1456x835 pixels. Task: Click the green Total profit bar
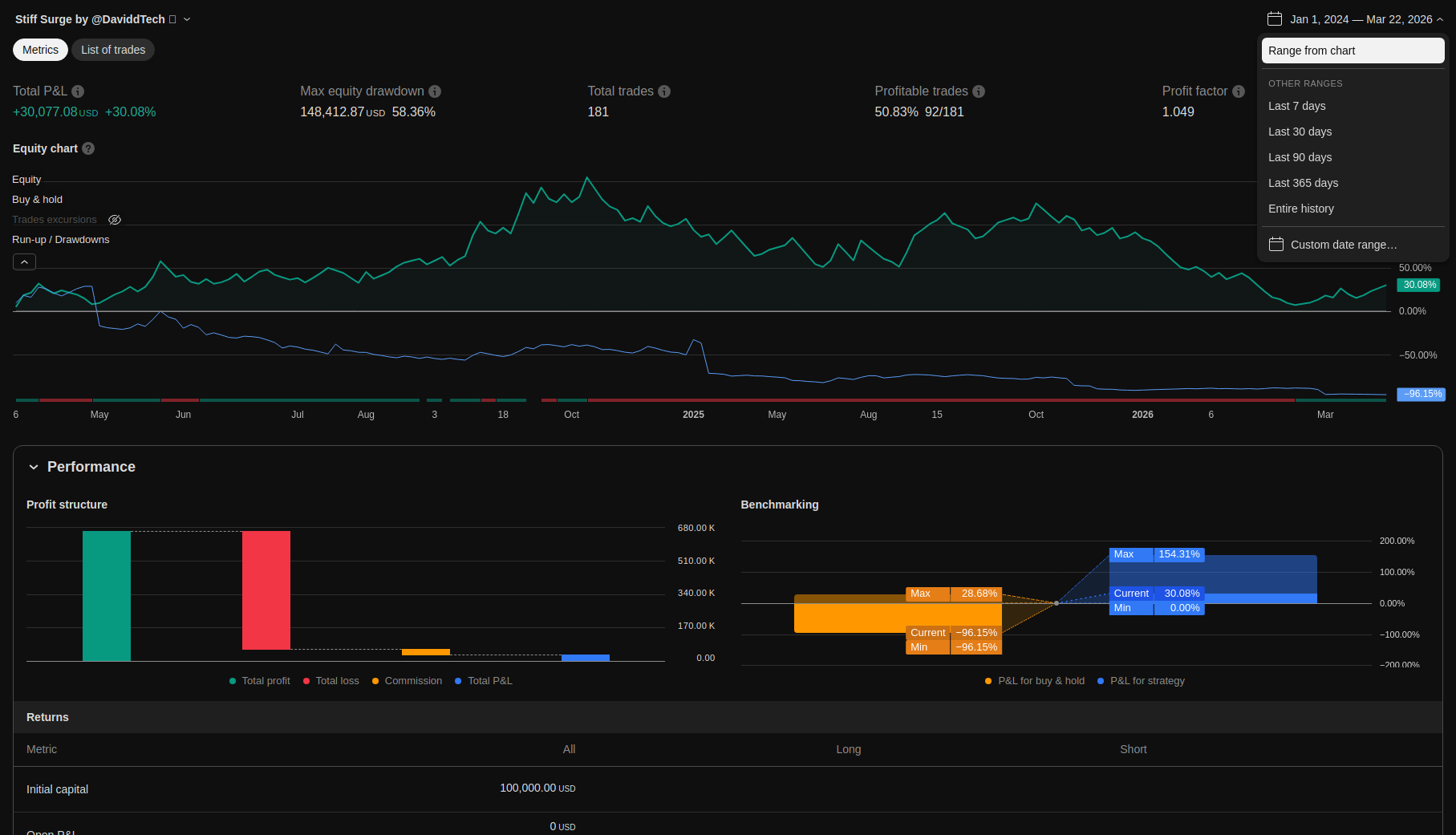107,595
